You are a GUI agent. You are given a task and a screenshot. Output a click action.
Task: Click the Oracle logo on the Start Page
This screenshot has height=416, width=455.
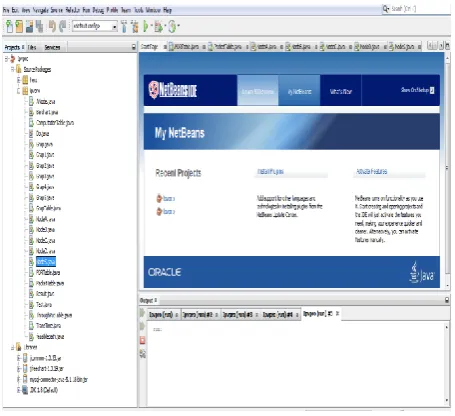[x=165, y=272]
